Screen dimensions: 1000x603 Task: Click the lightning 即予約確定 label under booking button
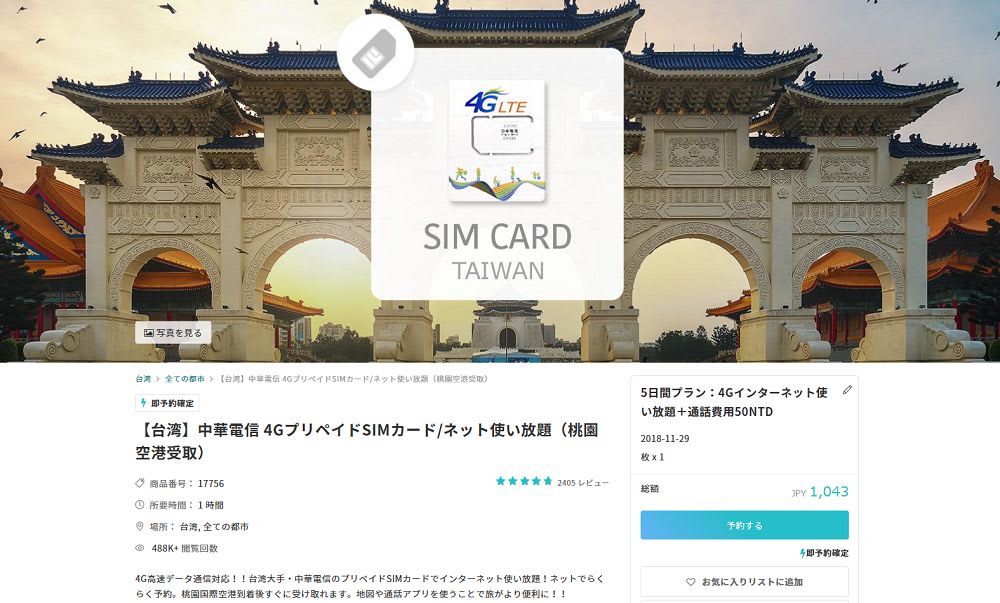click(x=824, y=553)
